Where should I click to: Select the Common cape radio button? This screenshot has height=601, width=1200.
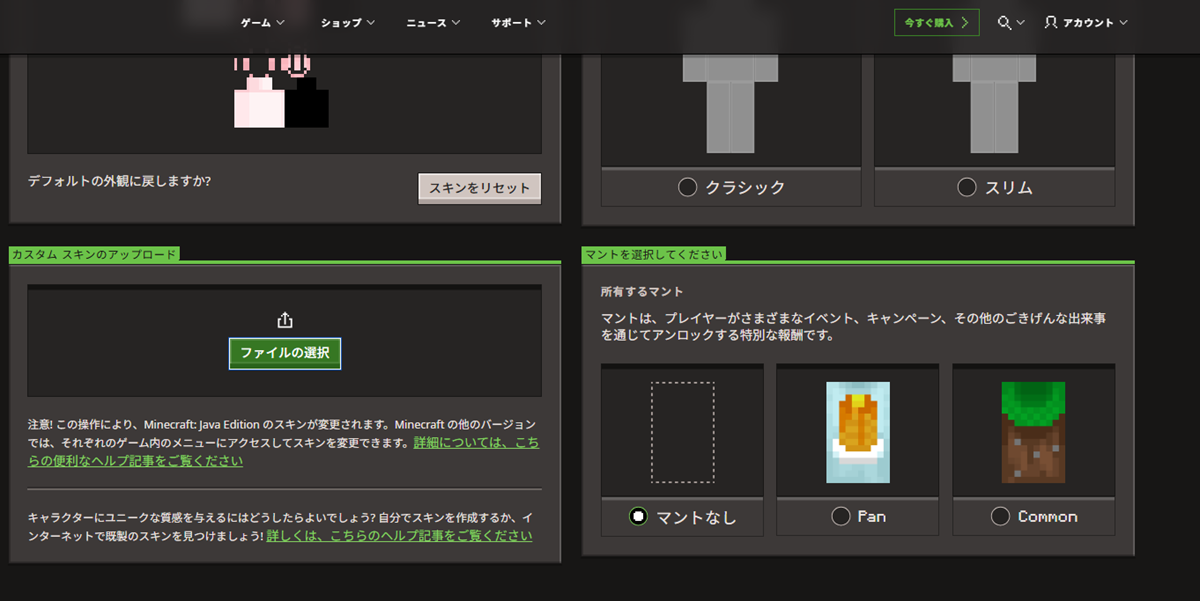click(1000, 516)
